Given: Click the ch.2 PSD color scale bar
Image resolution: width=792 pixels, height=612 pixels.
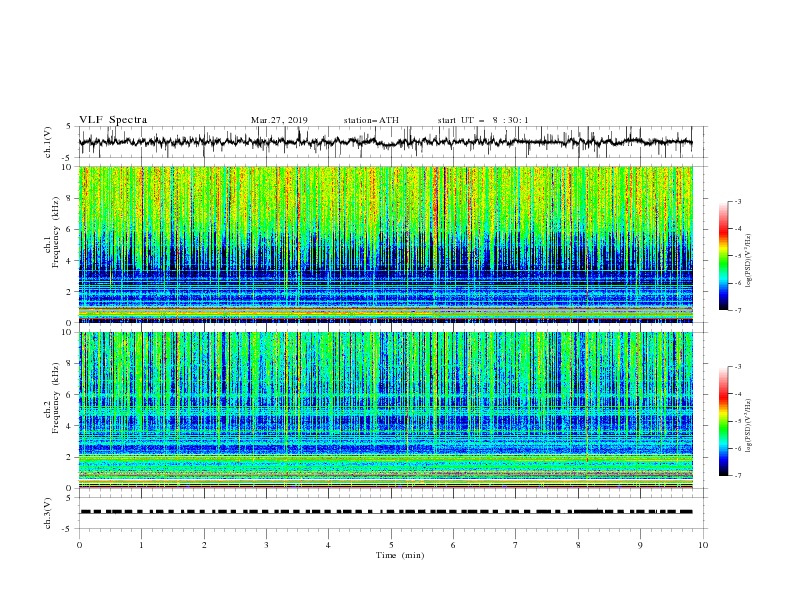Looking at the screenshot, I should coord(724,421).
